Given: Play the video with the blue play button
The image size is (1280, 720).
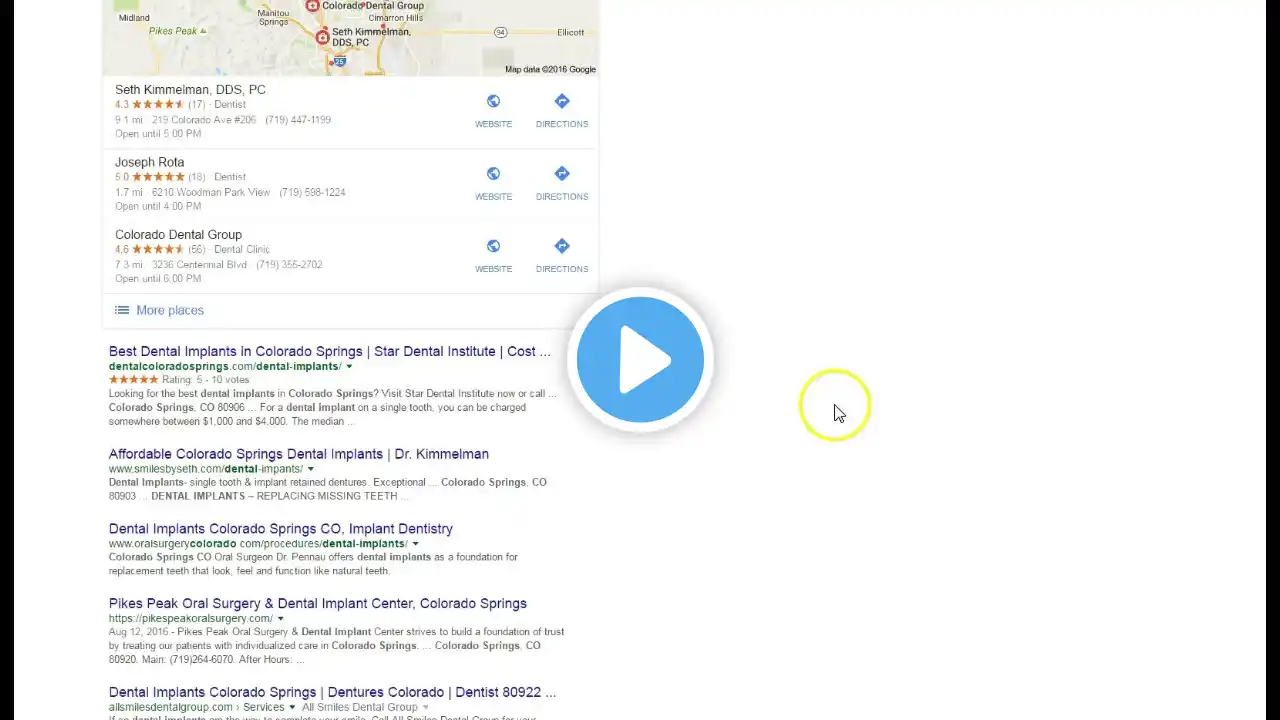Looking at the screenshot, I should (x=640, y=359).
